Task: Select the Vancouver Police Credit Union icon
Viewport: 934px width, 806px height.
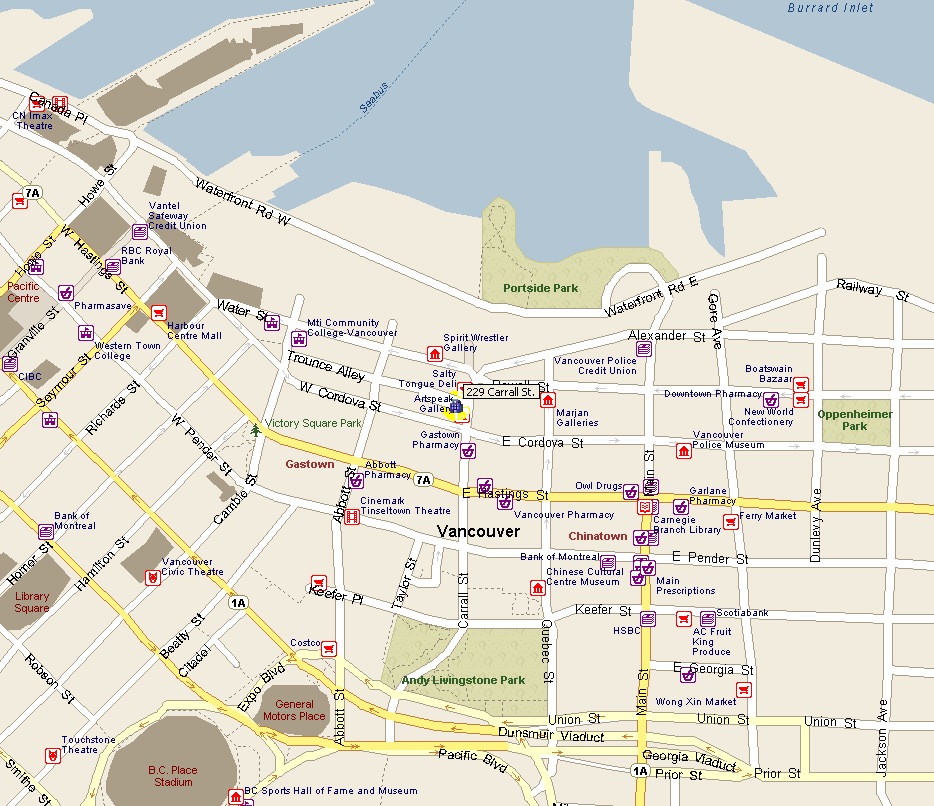Action: 644,348
